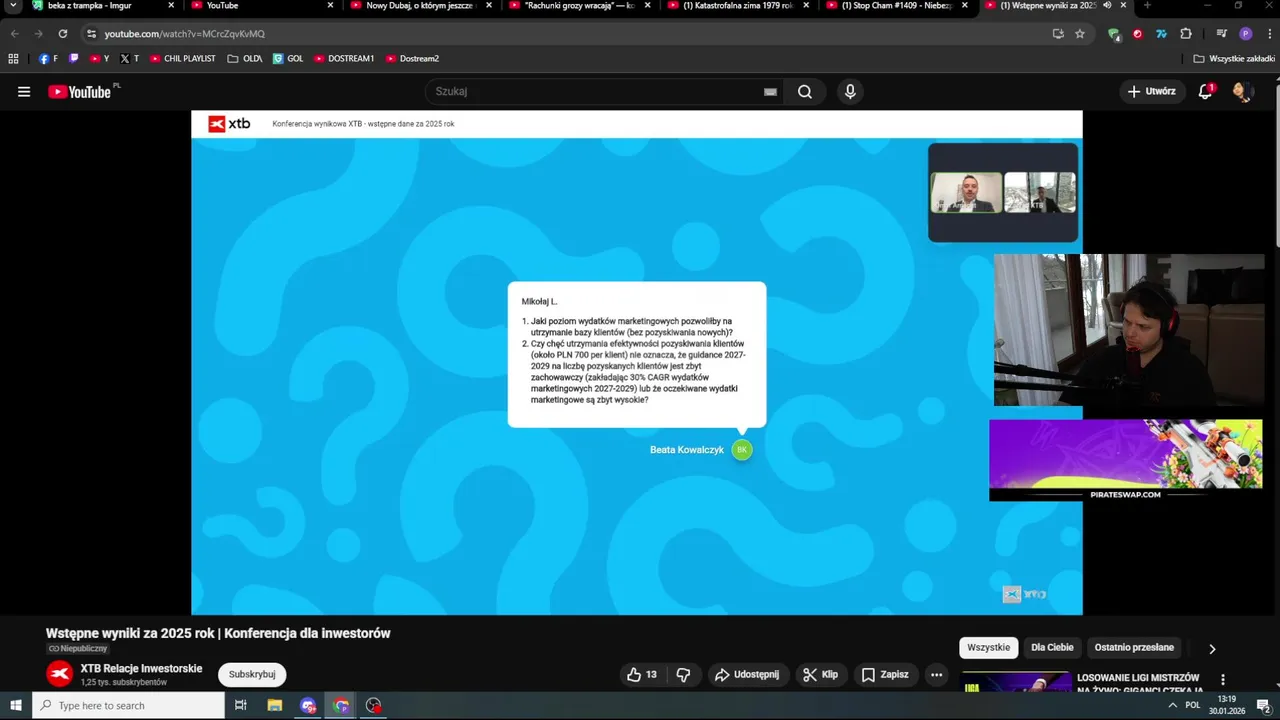This screenshot has width=1280, height=720.
Task: Switch to the Stop Cham #1409 tab
Action: click(895, 6)
